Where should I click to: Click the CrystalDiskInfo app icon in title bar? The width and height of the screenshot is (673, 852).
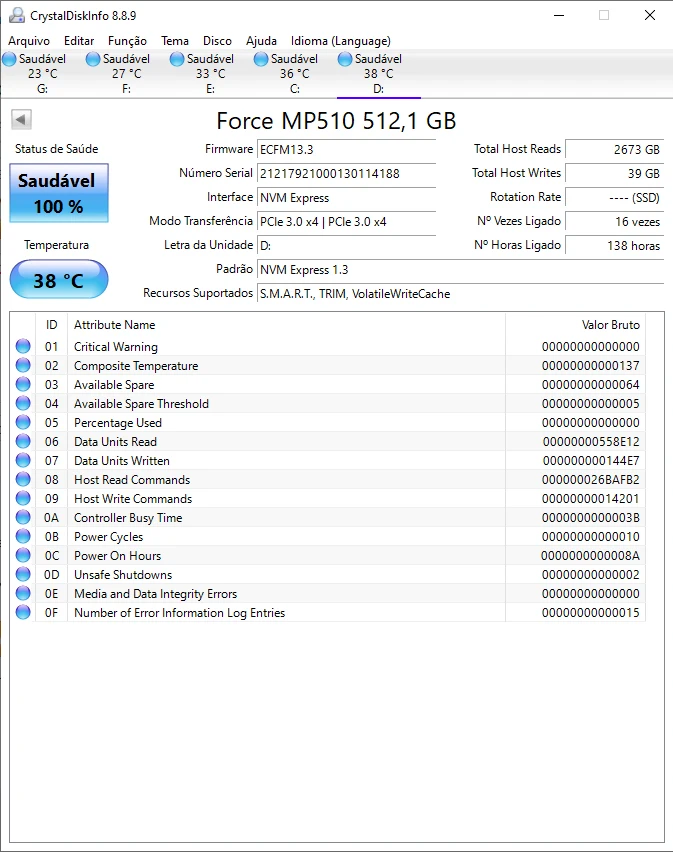tap(17, 15)
